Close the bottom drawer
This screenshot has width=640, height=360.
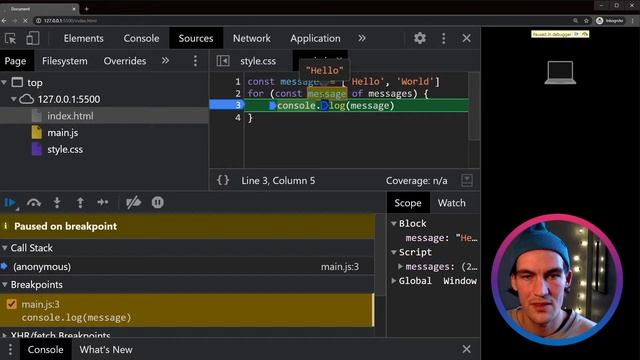pyautogui.click(x=467, y=349)
